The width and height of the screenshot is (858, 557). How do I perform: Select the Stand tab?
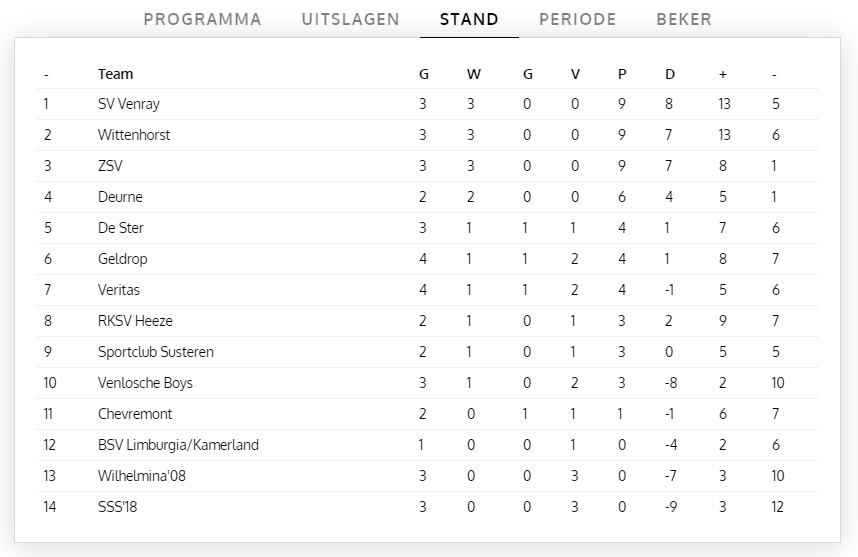pyautogui.click(x=469, y=19)
